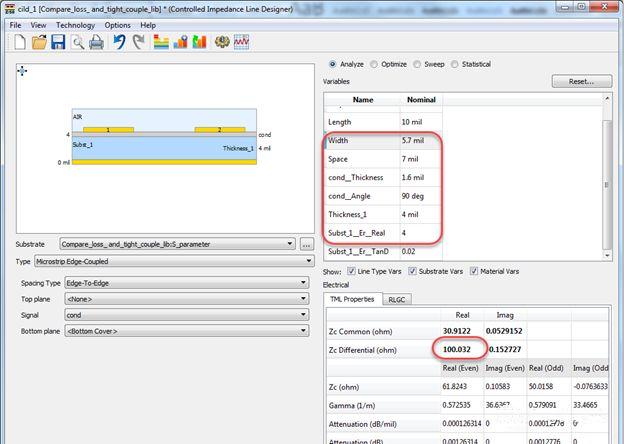This screenshot has height=444, width=624.
Task: Click the gear settings toolbar icon
Action: point(221,42)
